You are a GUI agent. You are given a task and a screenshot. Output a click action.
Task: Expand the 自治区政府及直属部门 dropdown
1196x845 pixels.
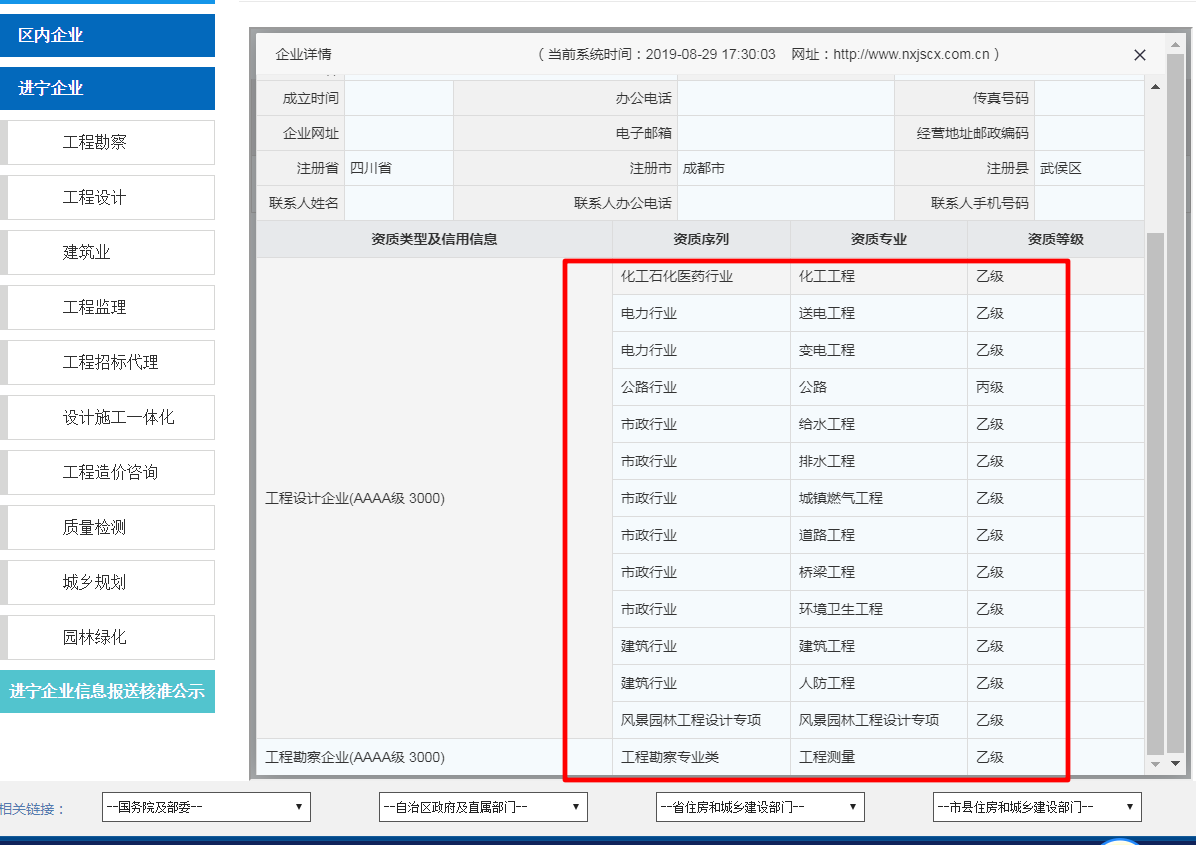pos(483,807)
